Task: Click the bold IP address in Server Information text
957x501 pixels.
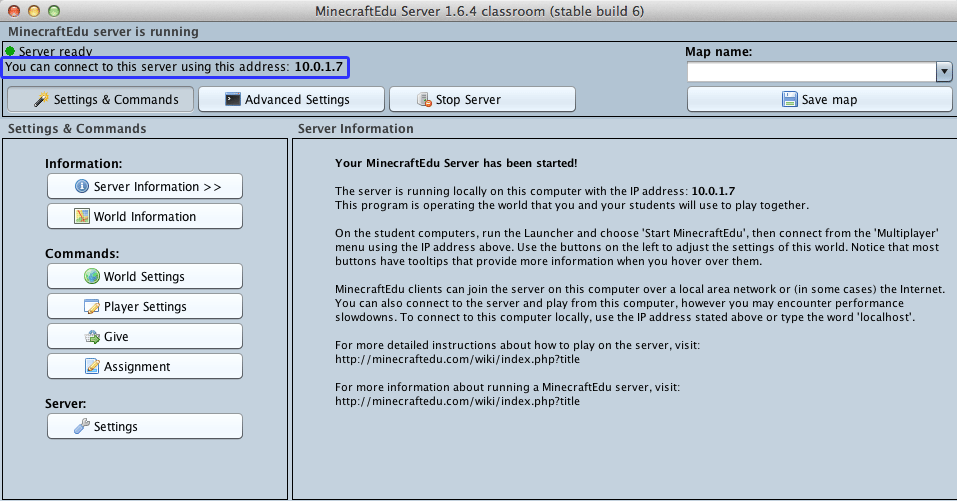Action: pyautogui.click(x=713, y=191)
